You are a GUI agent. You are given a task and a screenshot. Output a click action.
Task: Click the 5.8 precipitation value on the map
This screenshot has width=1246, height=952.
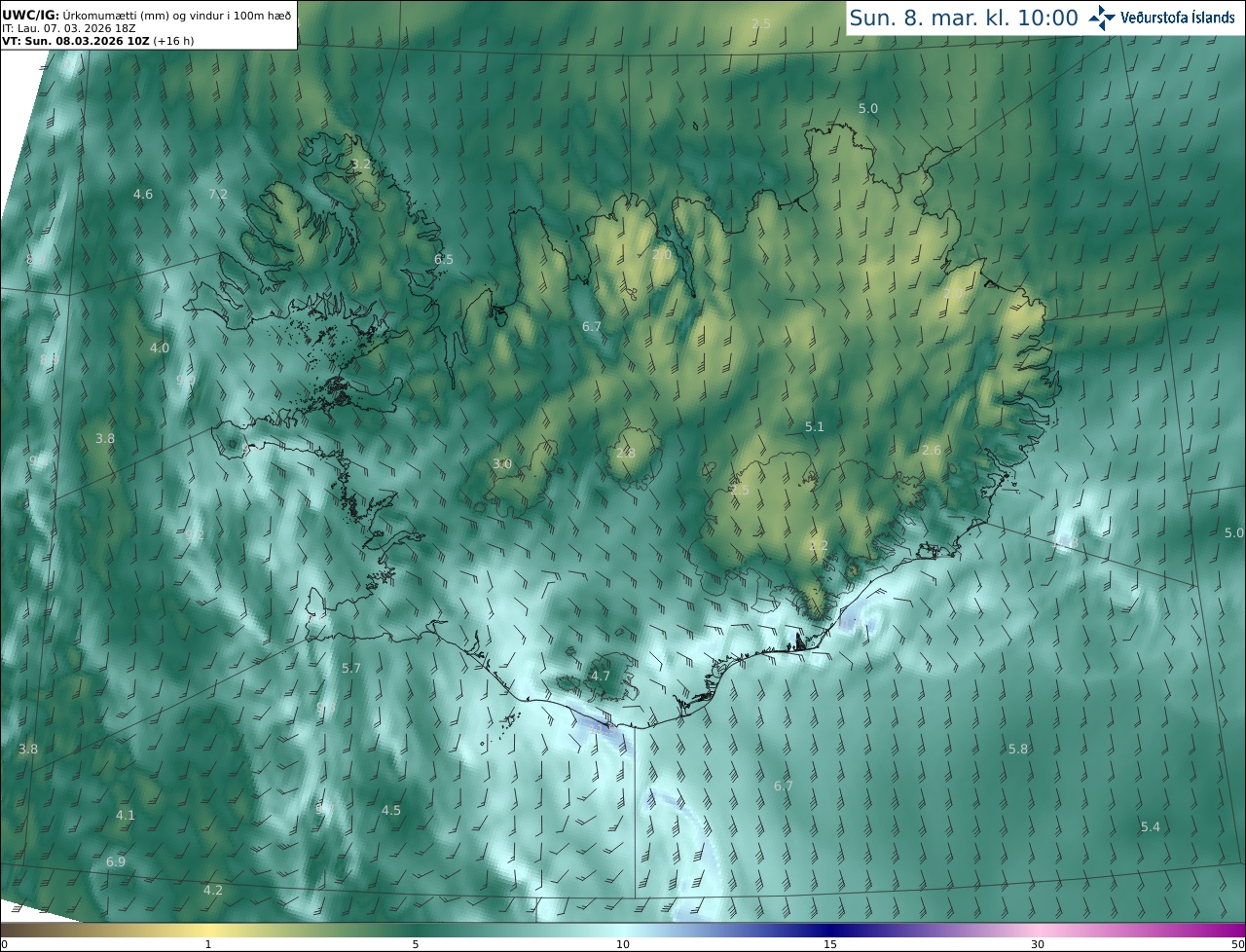click(1018, 749)
